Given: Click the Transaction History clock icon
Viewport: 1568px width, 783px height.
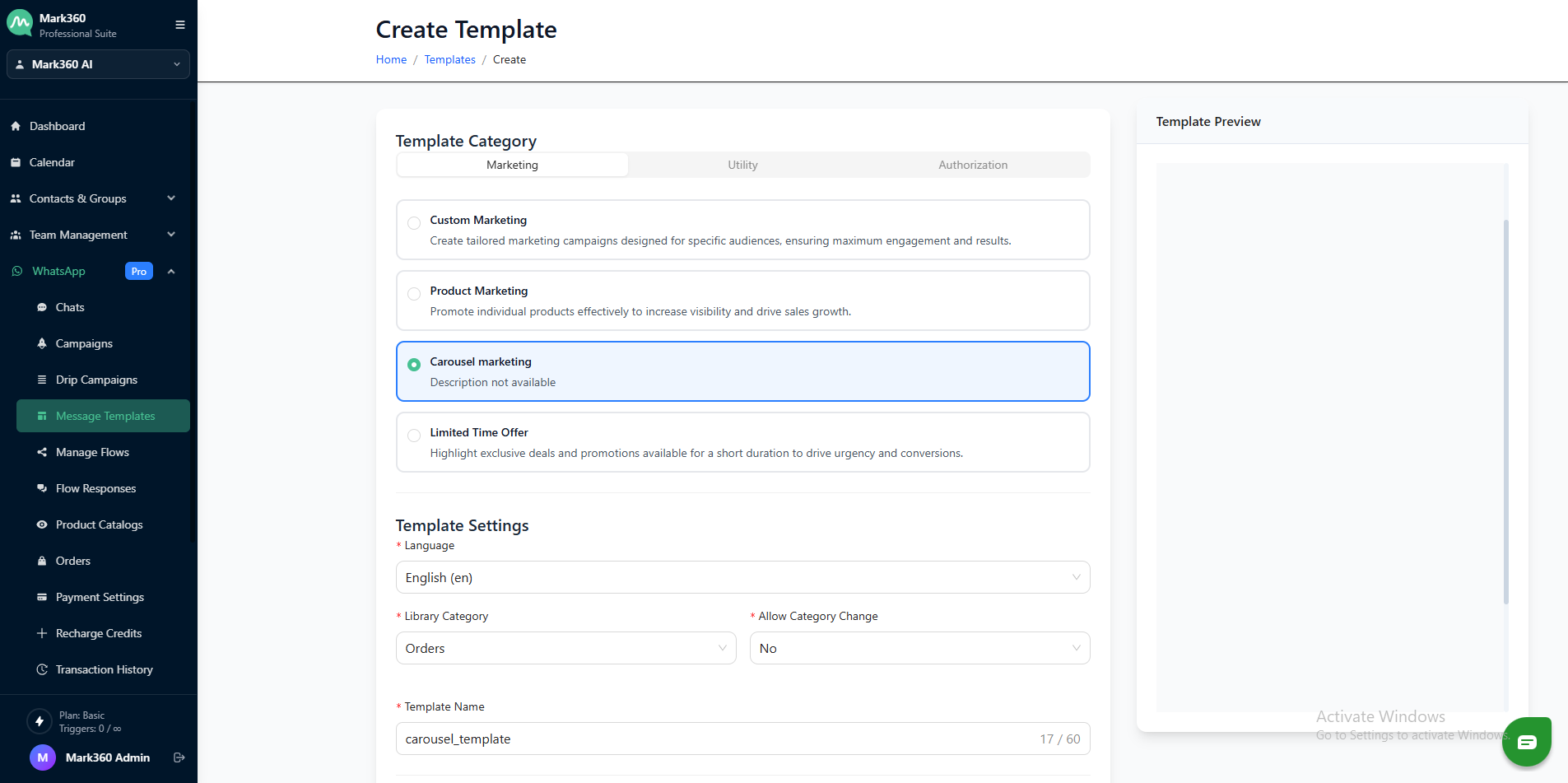Looking at the screenshot, I should pos(42,669).
